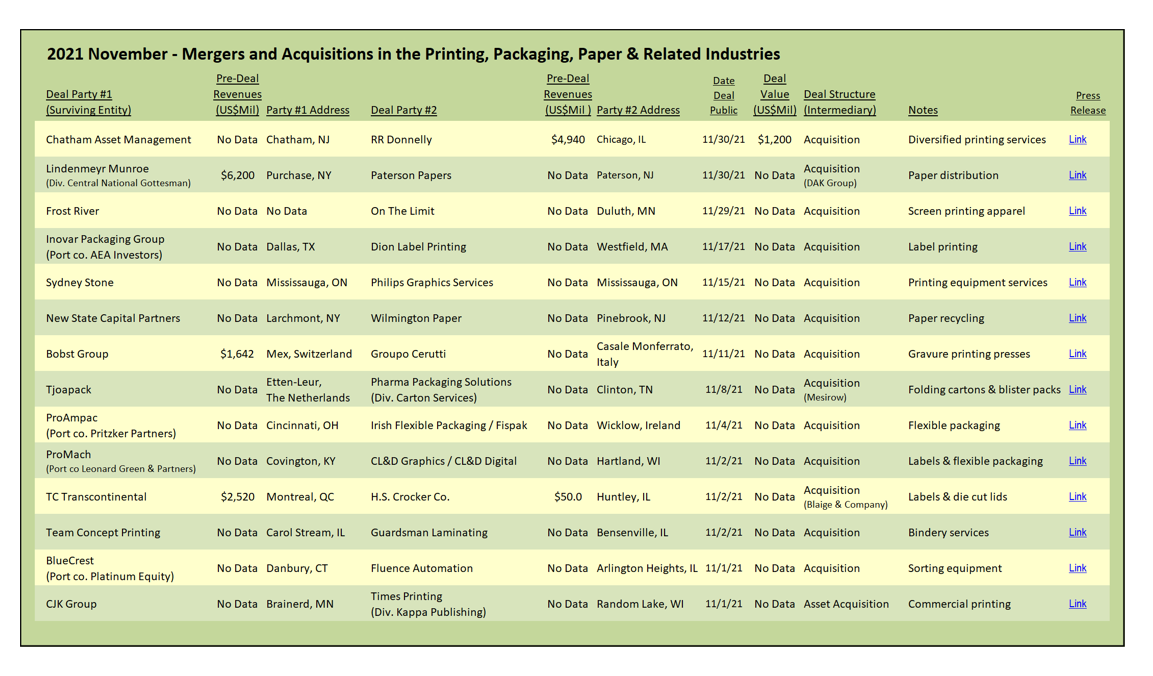Click the Party #1 Address column header

pyautogui.click(x=307, y=110)
